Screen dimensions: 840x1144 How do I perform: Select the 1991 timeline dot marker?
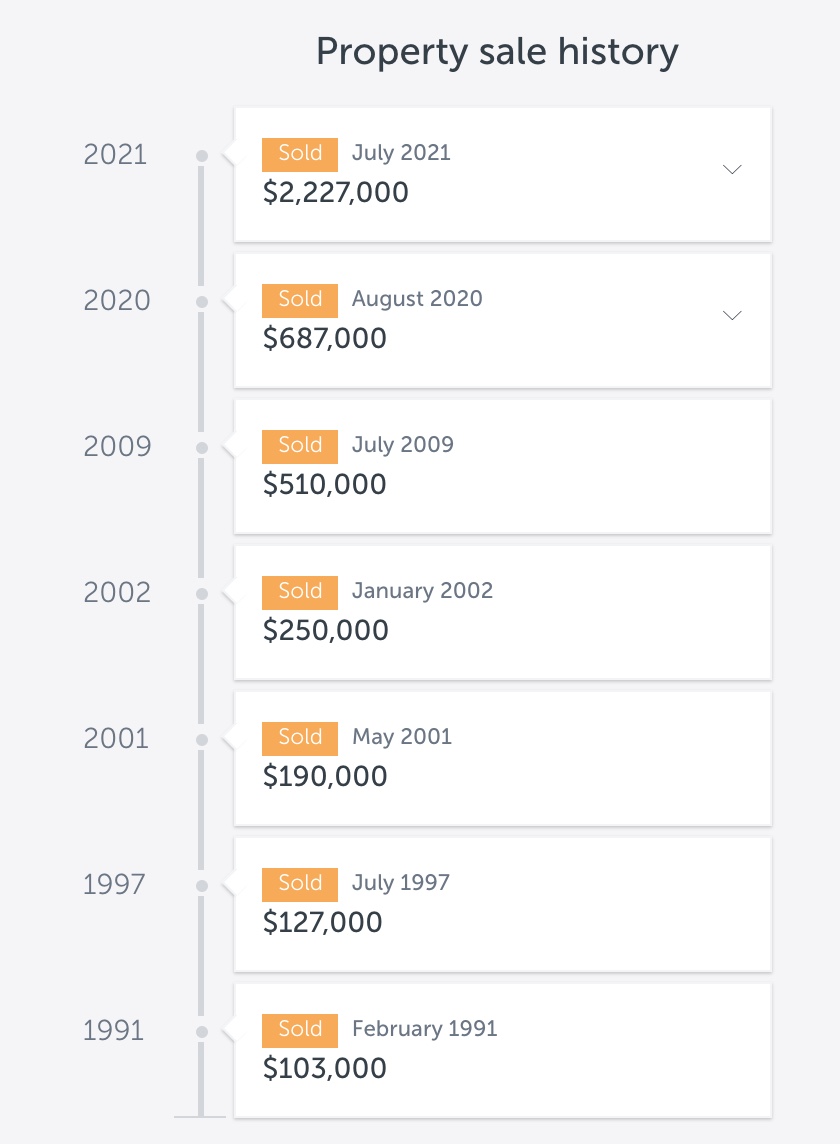tap(202, 1032)
